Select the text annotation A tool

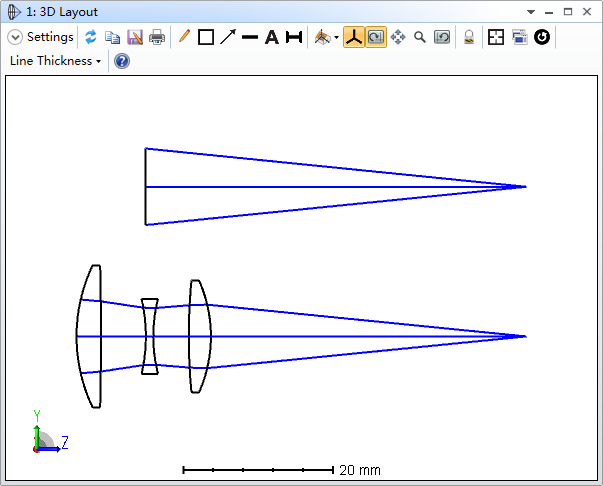[x=271, y=37]
